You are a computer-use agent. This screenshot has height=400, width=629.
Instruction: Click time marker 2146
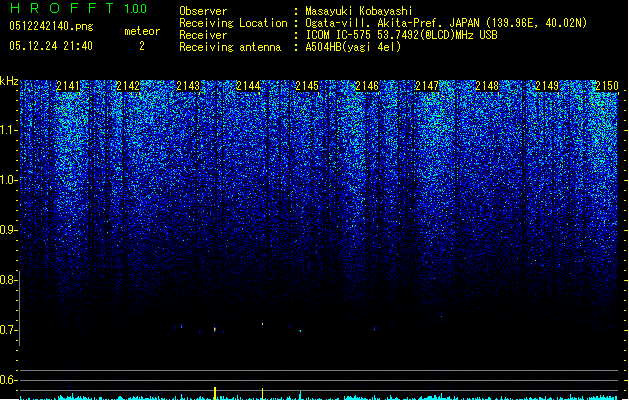click(x=367, y=86)
